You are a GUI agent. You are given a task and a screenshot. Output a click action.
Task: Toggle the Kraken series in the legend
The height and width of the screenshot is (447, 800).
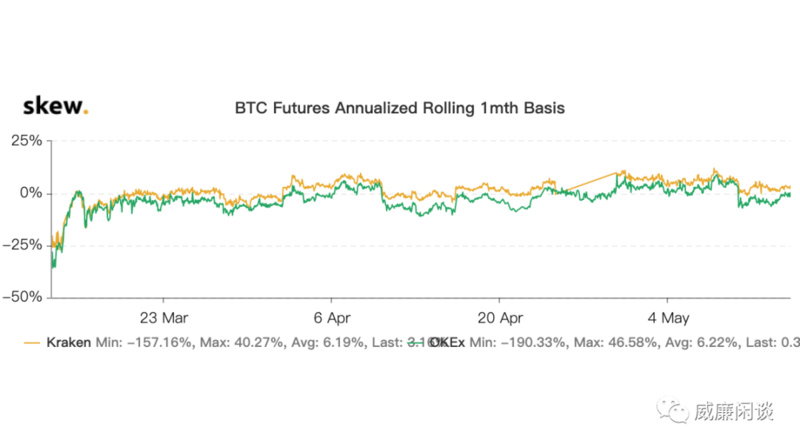[61, 342]
